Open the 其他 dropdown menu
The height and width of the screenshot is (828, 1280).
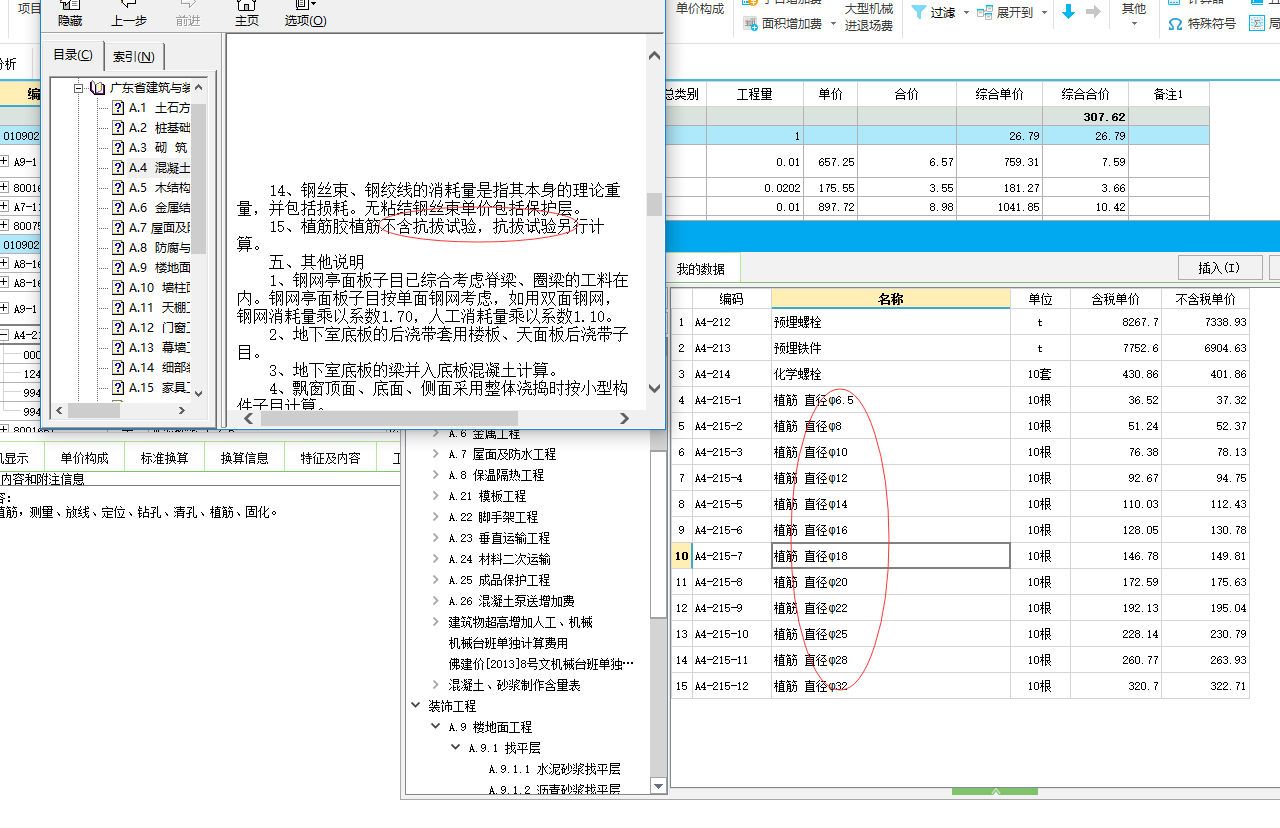tap(1134, 15)
